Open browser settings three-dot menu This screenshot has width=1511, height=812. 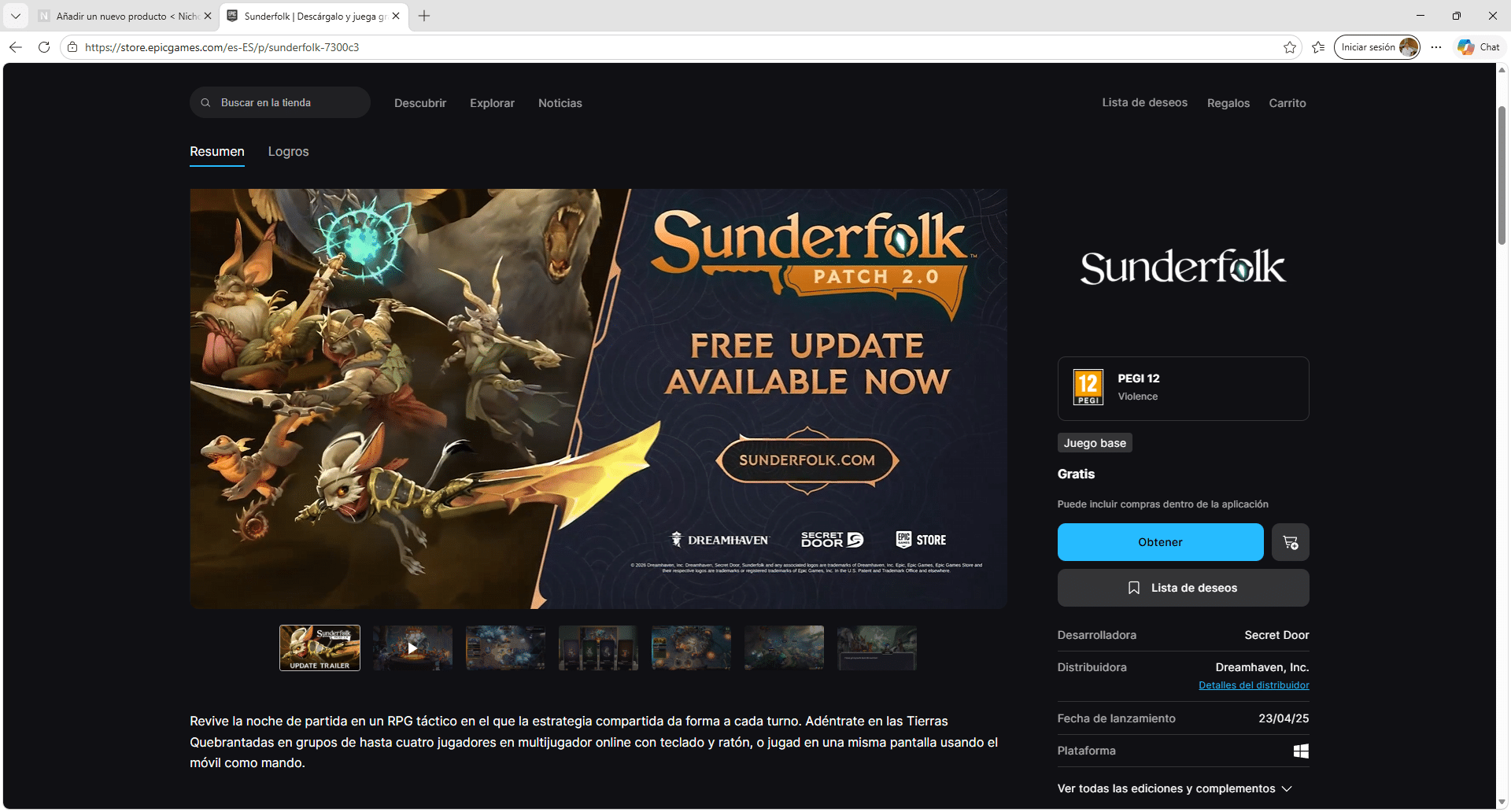click(1436, 47)
